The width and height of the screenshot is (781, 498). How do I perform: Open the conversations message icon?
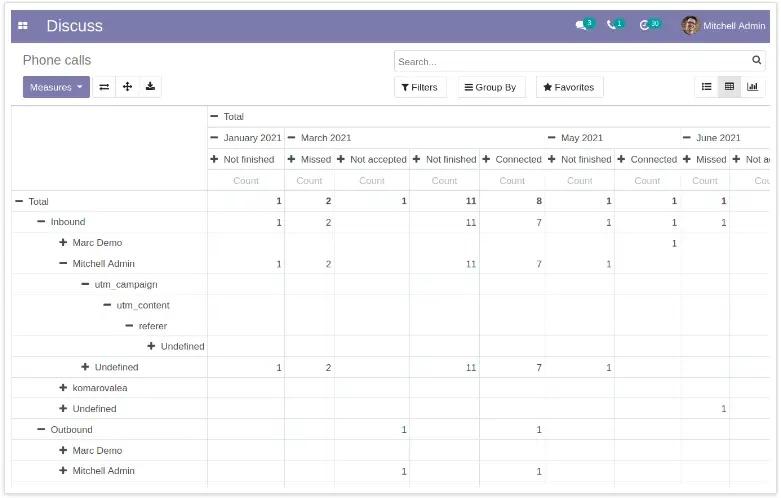coord(582,25)
